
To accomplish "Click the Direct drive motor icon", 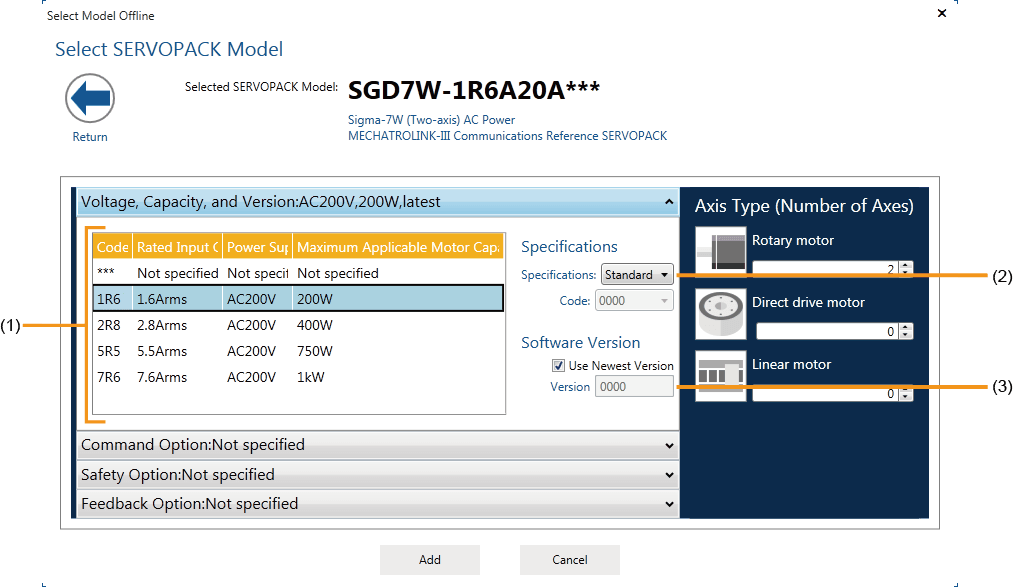I will click(721, 313).
